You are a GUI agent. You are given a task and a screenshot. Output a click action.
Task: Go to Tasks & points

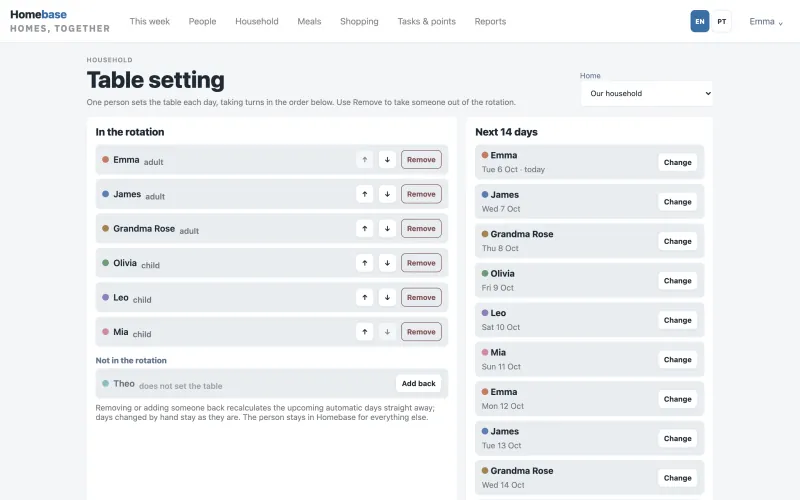tap(427, 21)
